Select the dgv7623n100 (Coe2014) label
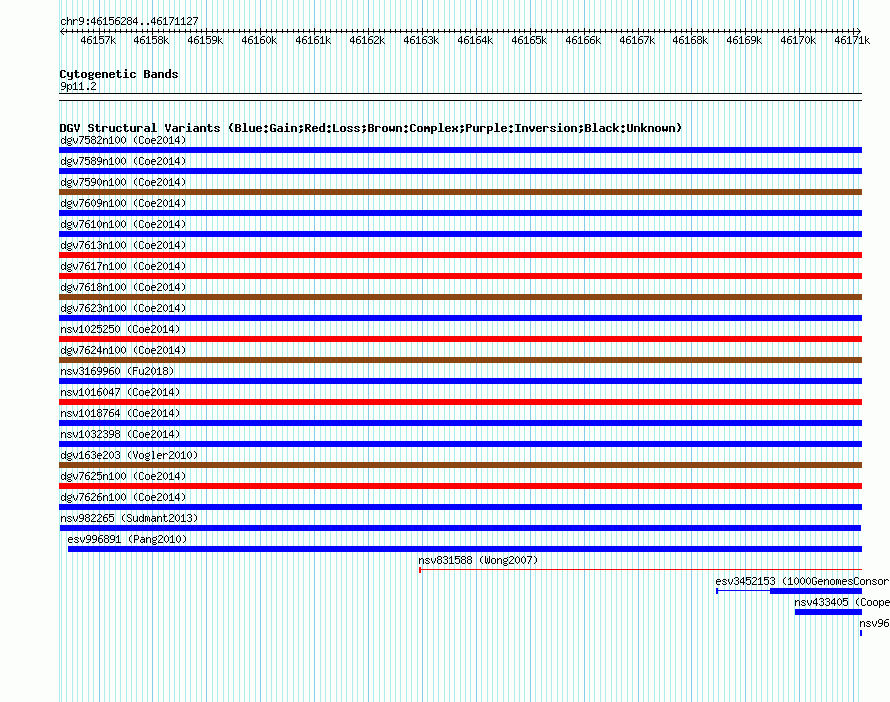 click(x=123, y=308)
